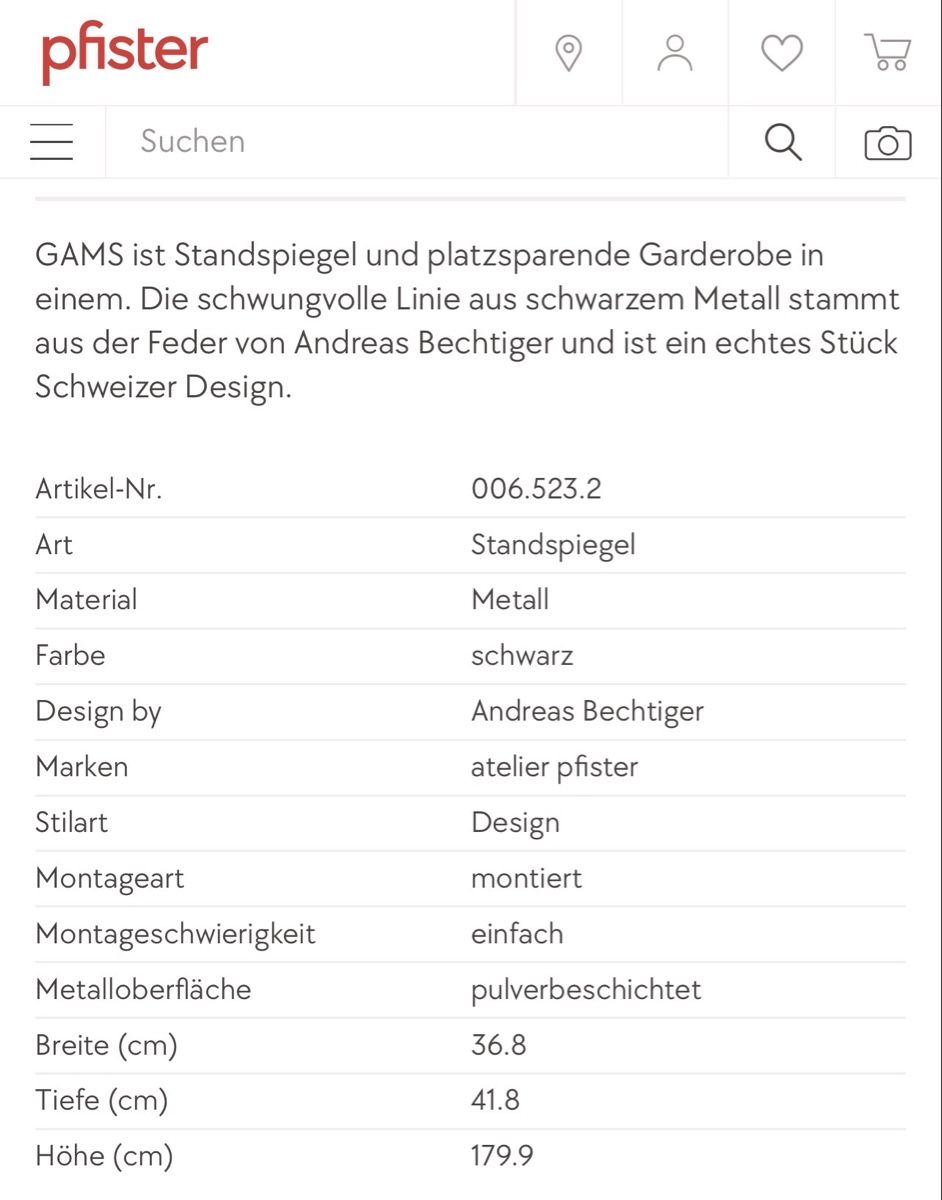Click the Standspiegel value in Art row
Viewport: 942px width, 1200px height.
tap(553, 545)
